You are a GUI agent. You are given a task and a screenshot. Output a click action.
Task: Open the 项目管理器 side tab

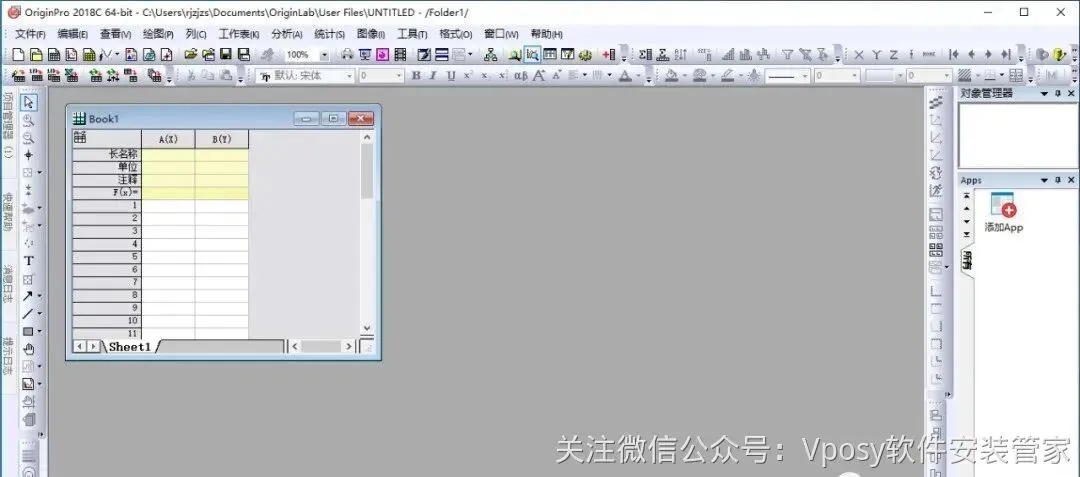[x=8, y=125]
